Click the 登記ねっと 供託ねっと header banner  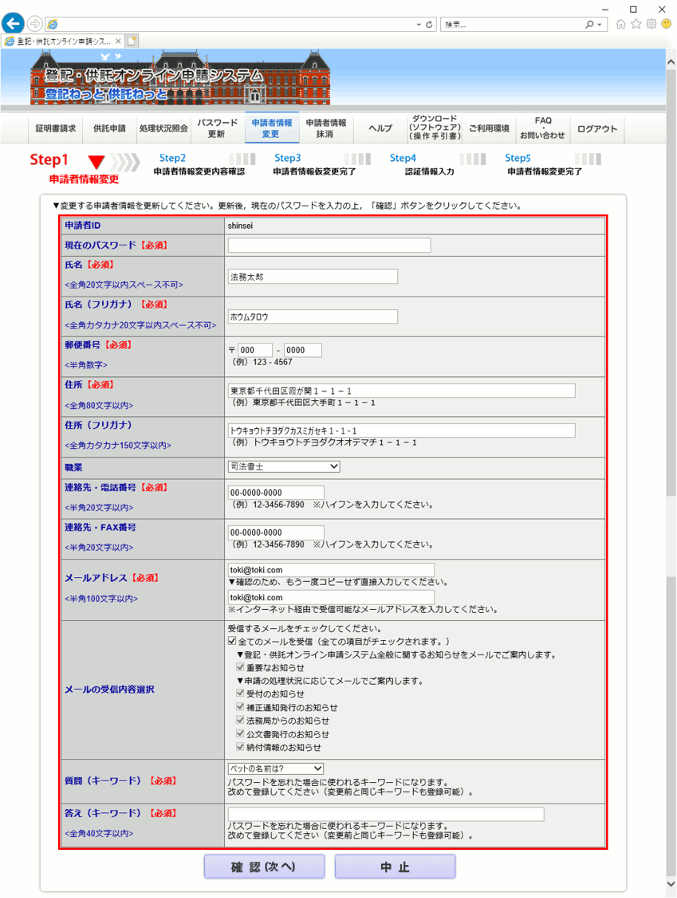180,79
